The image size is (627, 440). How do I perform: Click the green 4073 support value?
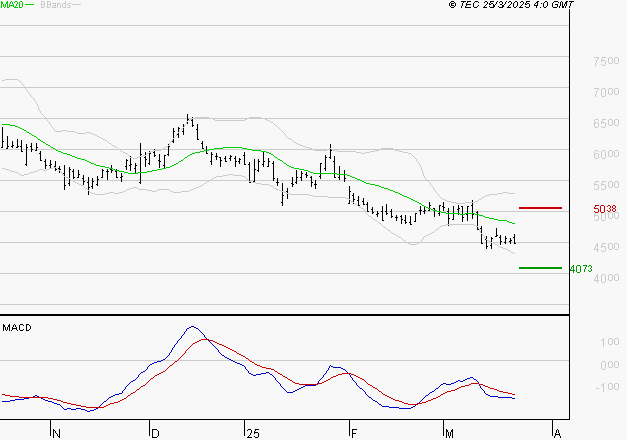coord(581,269)
